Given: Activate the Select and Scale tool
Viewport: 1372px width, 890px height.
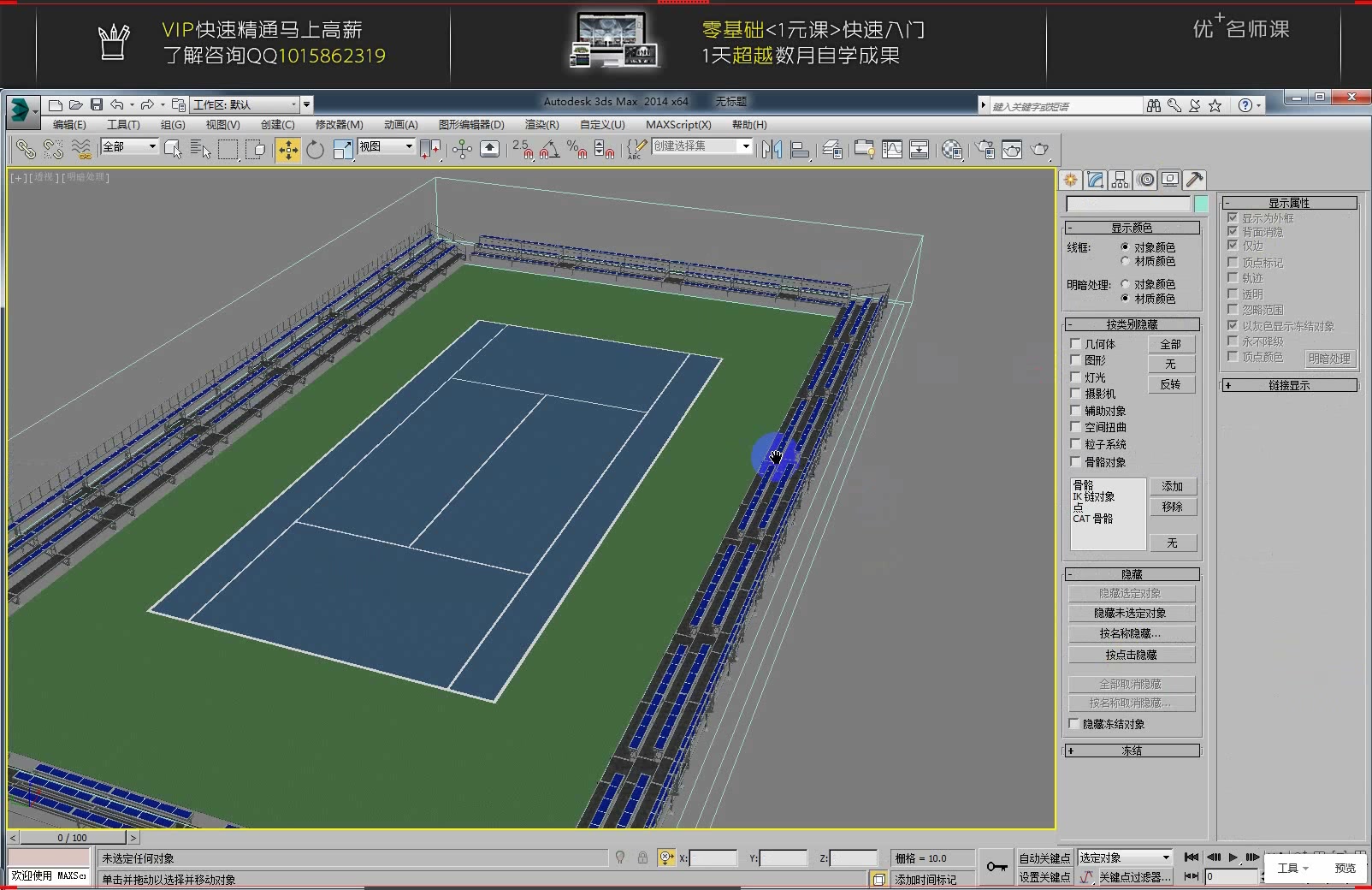Looking at the screenshot, I should pos(343,150).
